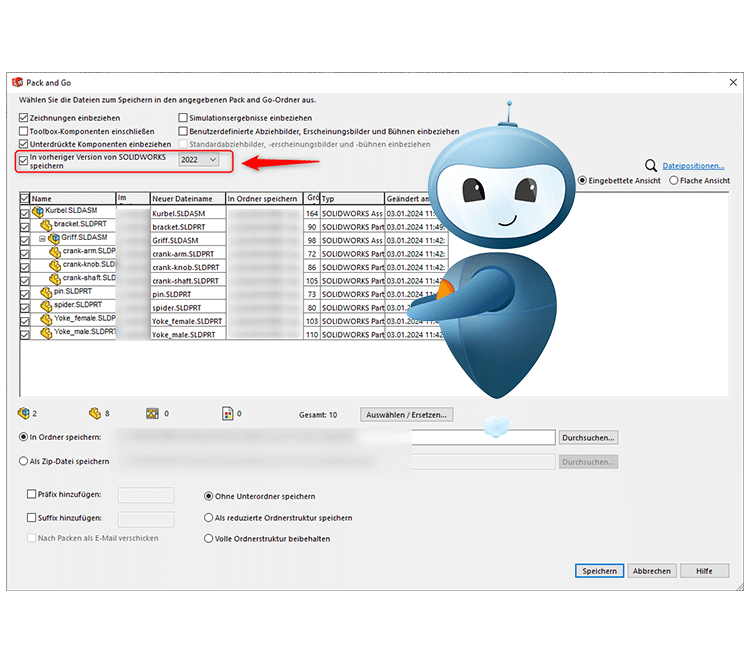
Task: Click the bracket.SLDPRT part icon
Action: (x=46, y=225)
